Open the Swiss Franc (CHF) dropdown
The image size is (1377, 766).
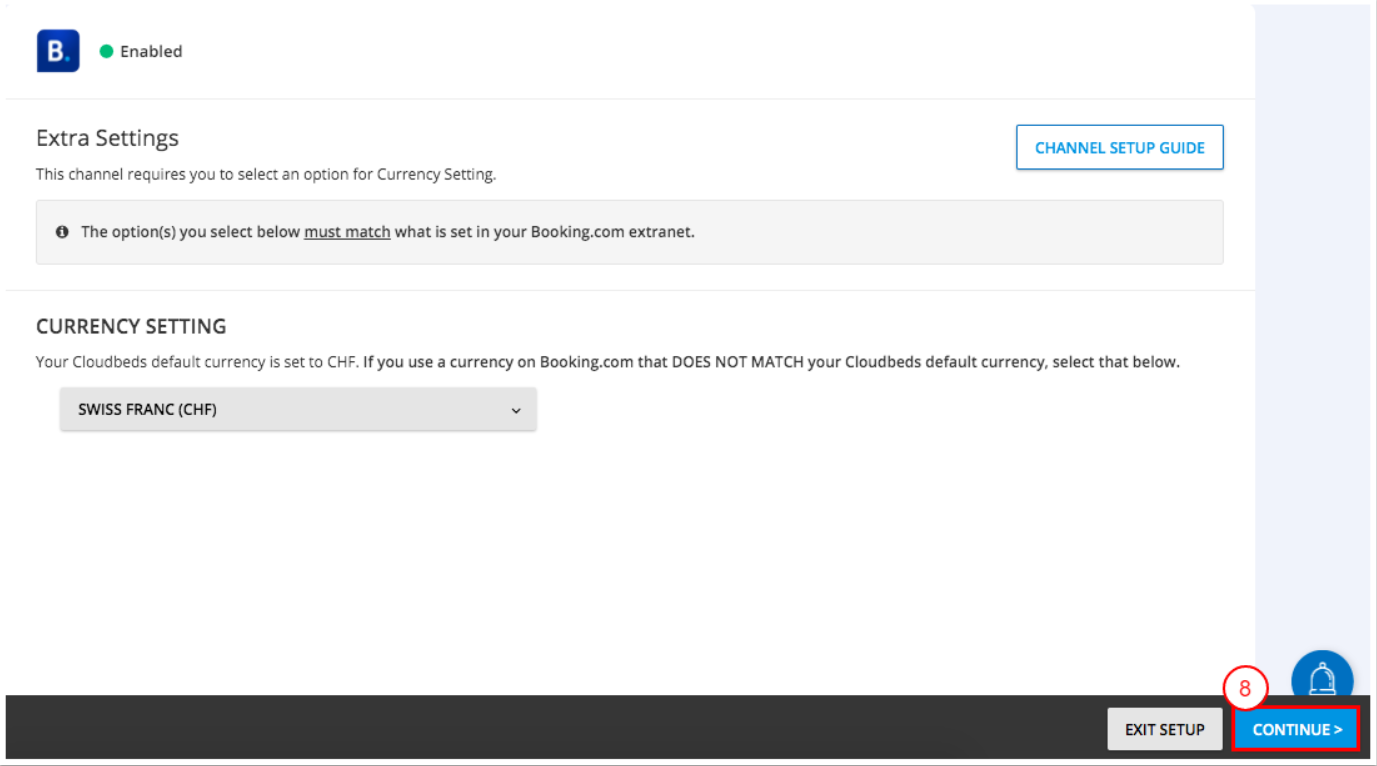[297, 410]
